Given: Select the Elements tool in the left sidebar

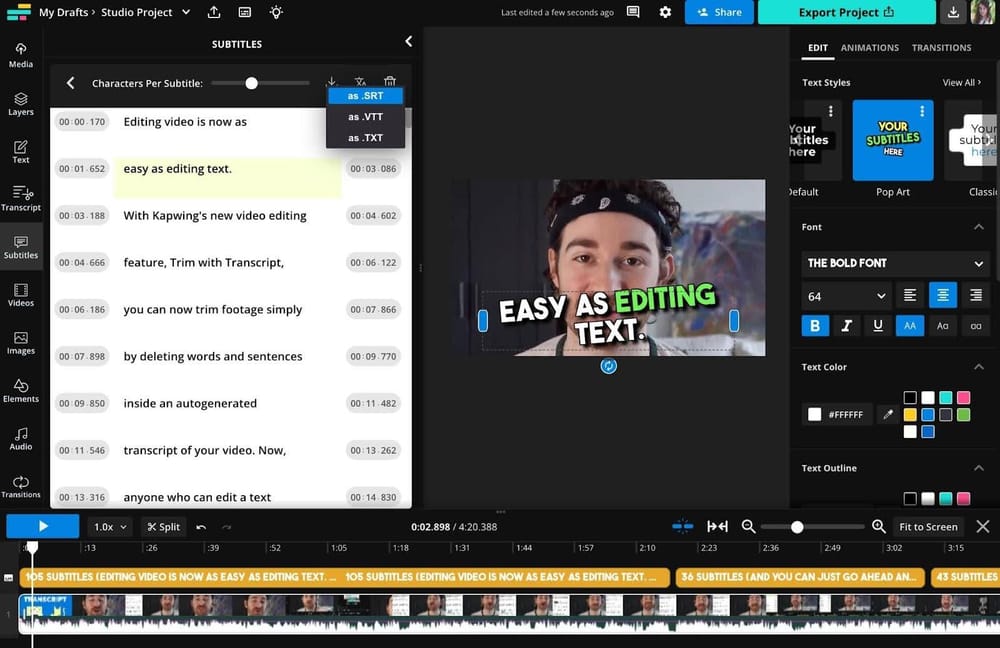Looking at the screenshot, I should 21,392.
